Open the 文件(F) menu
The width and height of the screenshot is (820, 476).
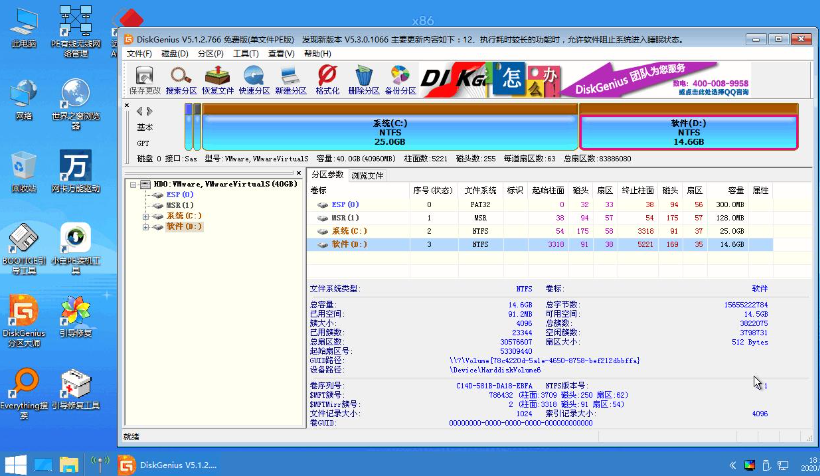coord(139,53)
